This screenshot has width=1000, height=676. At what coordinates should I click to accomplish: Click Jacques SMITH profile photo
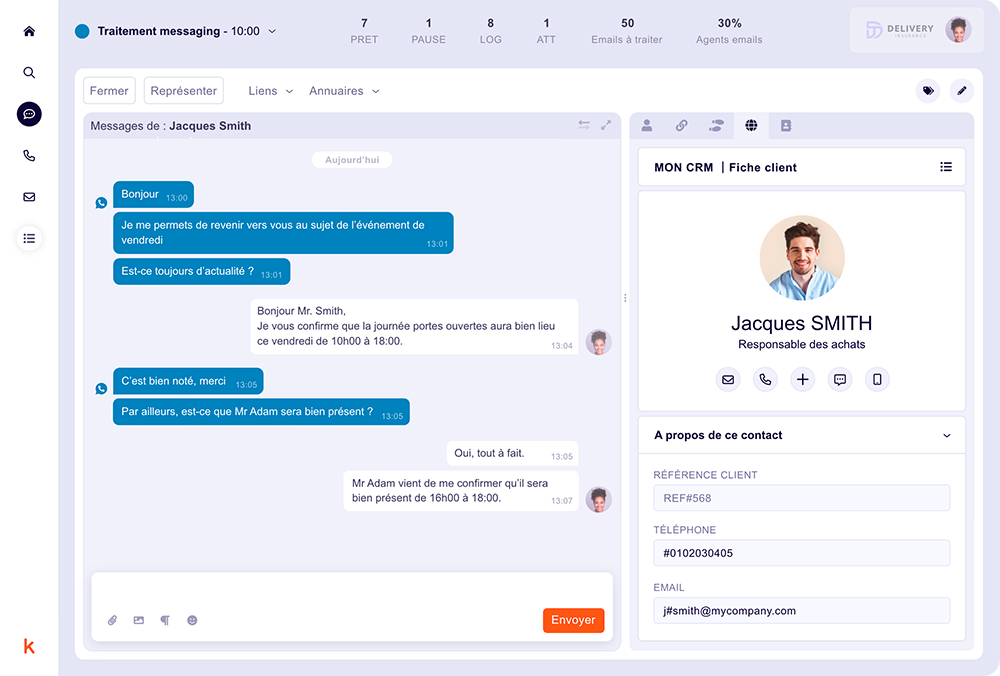802,258
